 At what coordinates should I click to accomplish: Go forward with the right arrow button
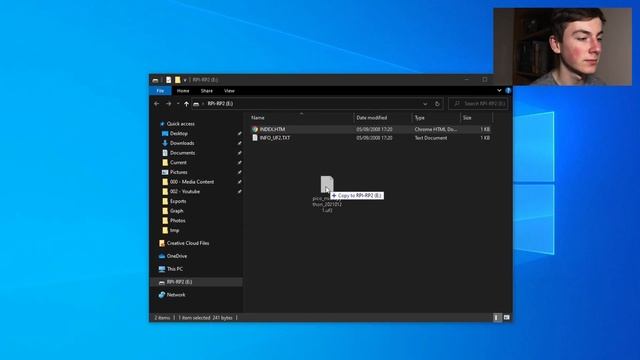click(168, 104)
